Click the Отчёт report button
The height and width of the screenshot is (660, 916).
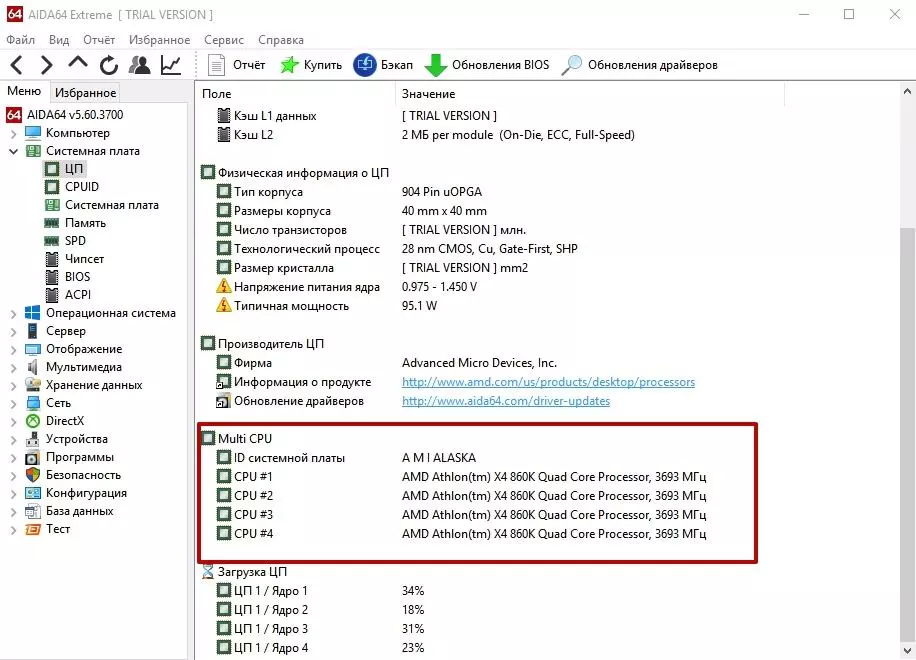[237, 65]
